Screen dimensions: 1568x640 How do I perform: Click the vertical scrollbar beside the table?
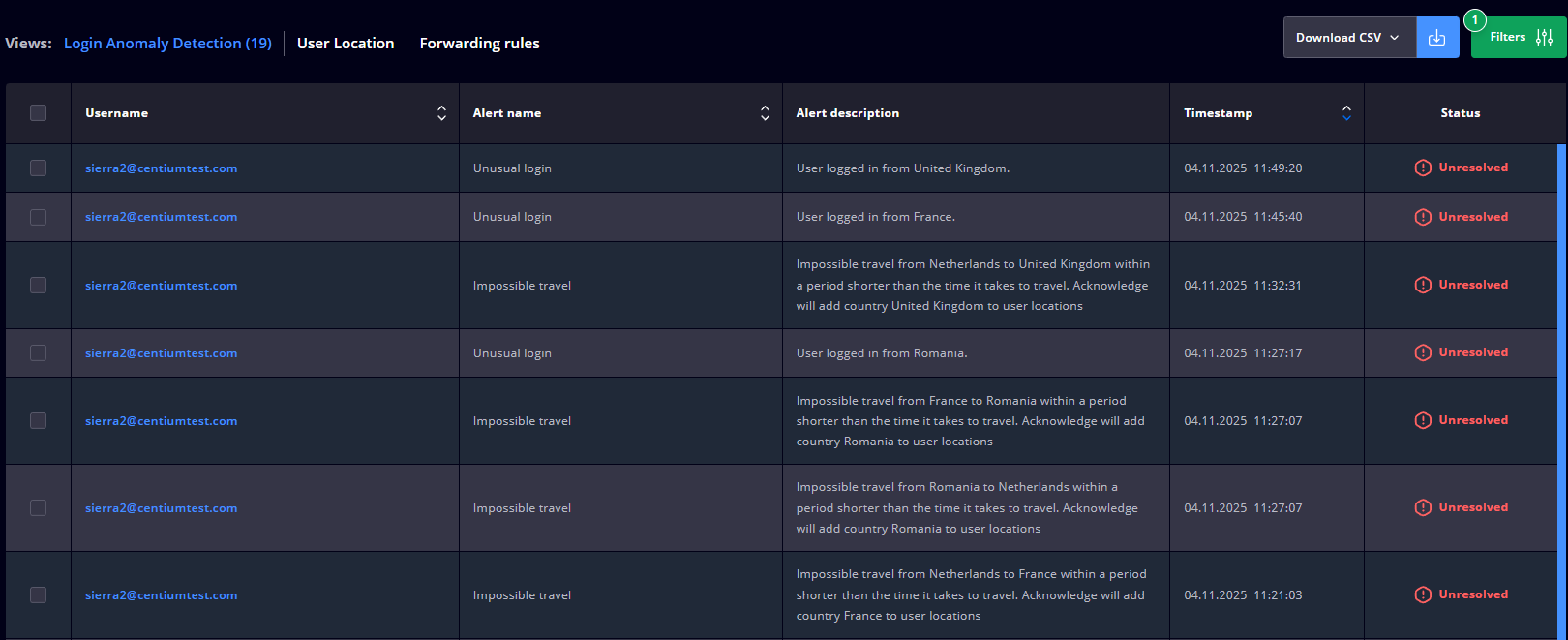coord(1561,391)
